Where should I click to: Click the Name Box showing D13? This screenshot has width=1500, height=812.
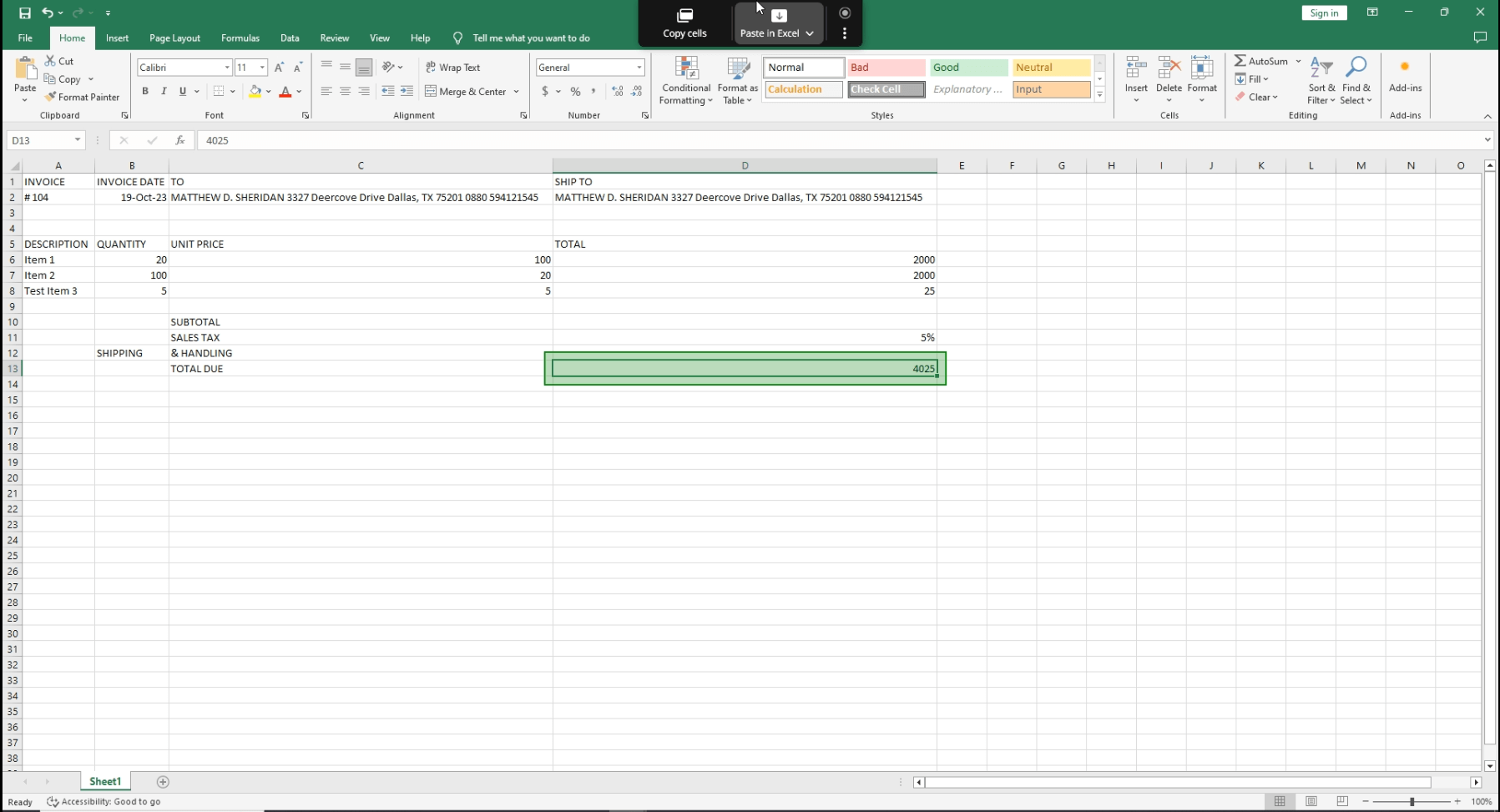(x=40, y=140)
